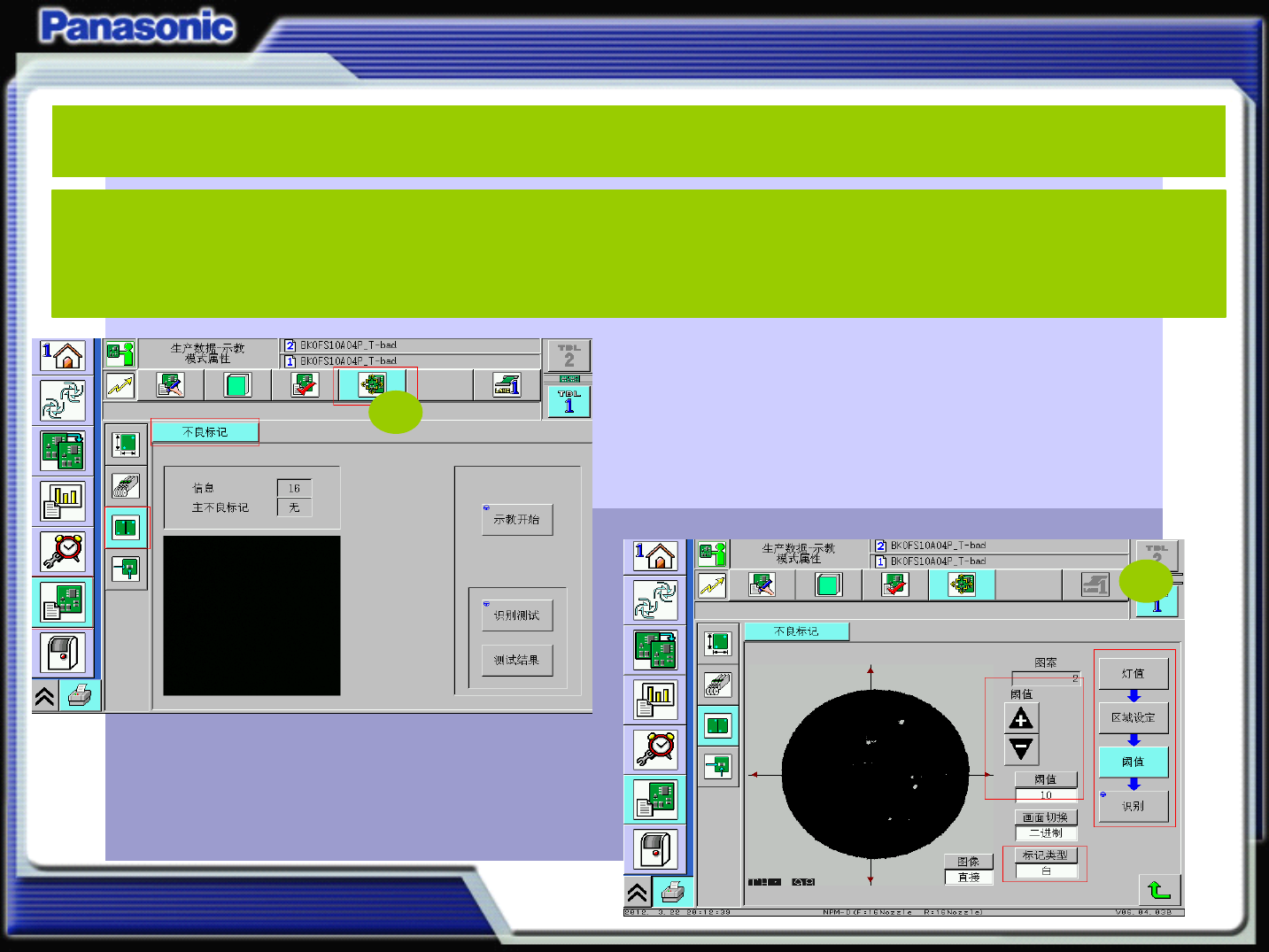Switch to TBL 1 in the left screenshot
This screenshot has width=1269, height=952.
point(569,402)
